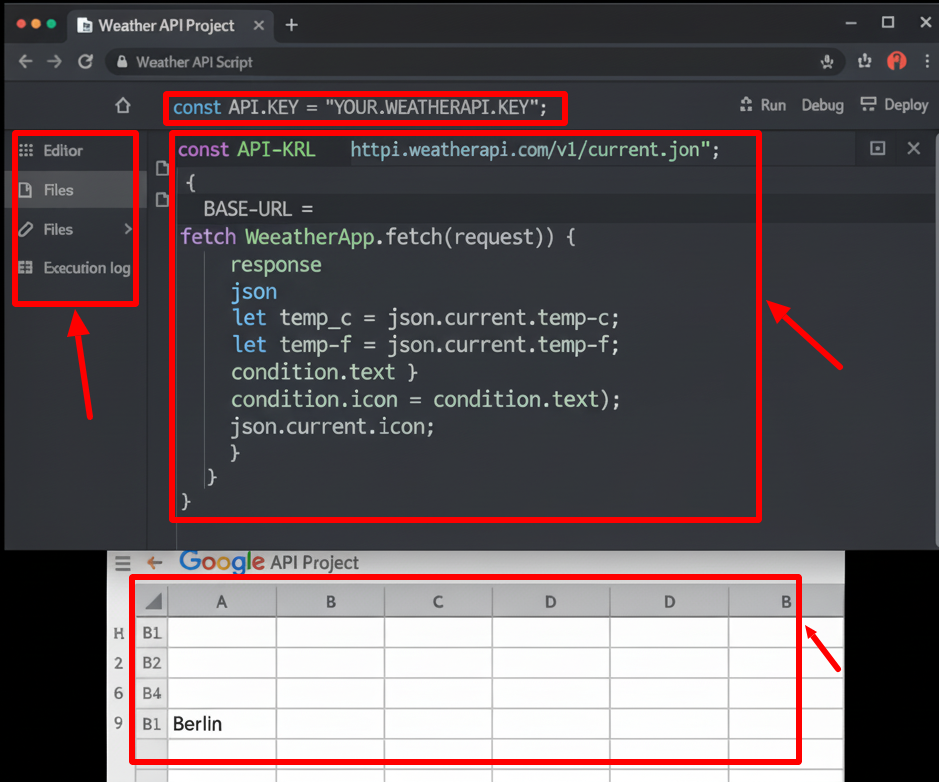
Task: Click the API Project title in the Sheets window
Action: (314, 563)
